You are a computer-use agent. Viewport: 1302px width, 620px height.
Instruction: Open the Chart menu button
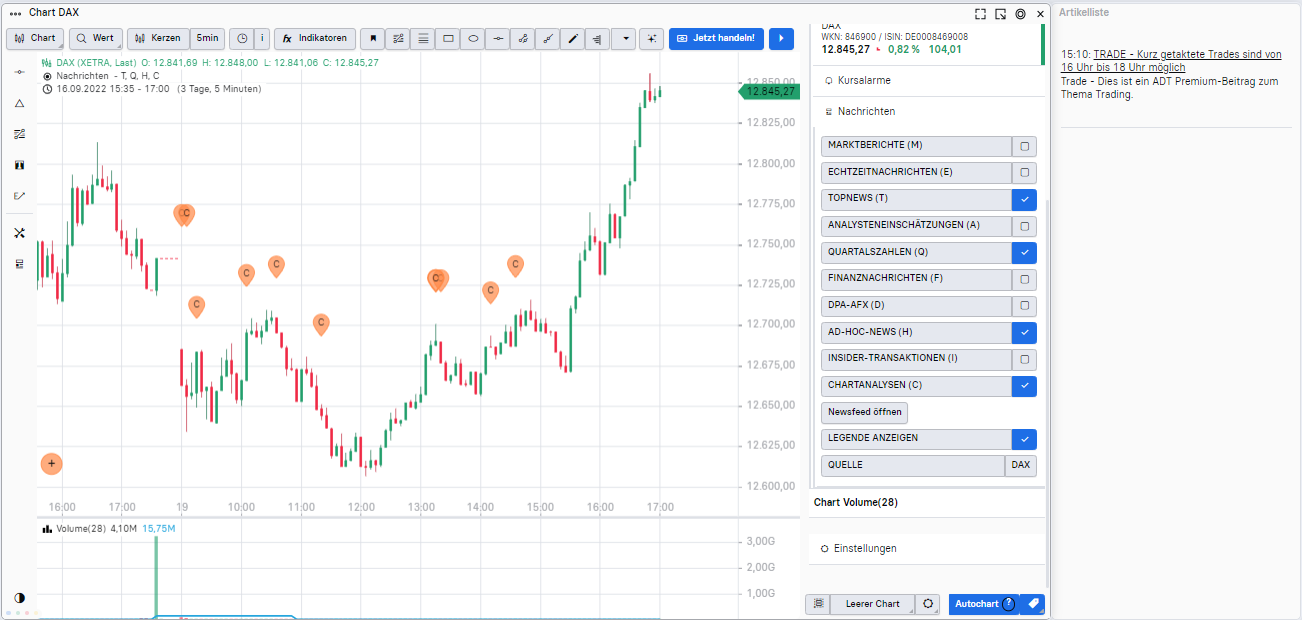[35, 38]
